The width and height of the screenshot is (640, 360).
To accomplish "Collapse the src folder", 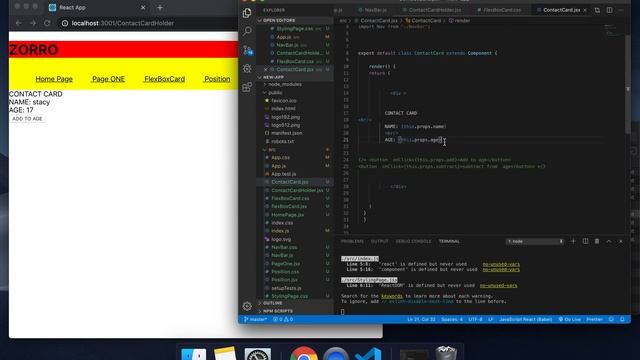I will 272,149.
